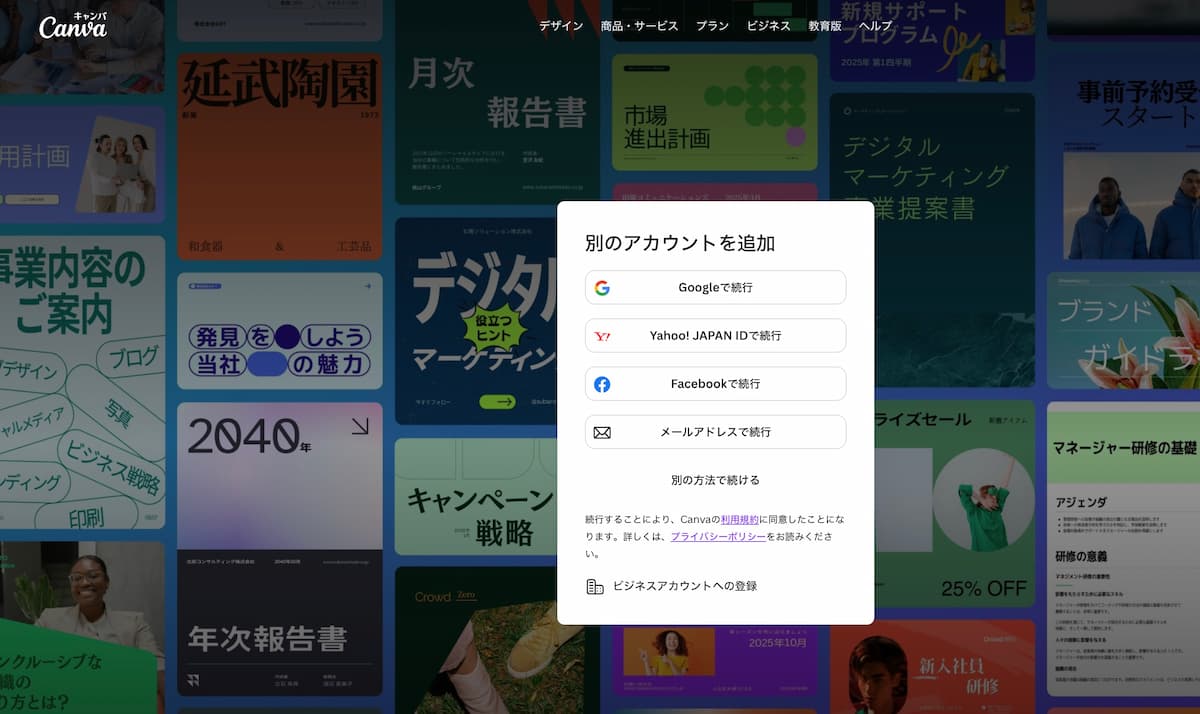
Task: Open the 事業内容のご案内 template
Action: [x=82, y=382]
